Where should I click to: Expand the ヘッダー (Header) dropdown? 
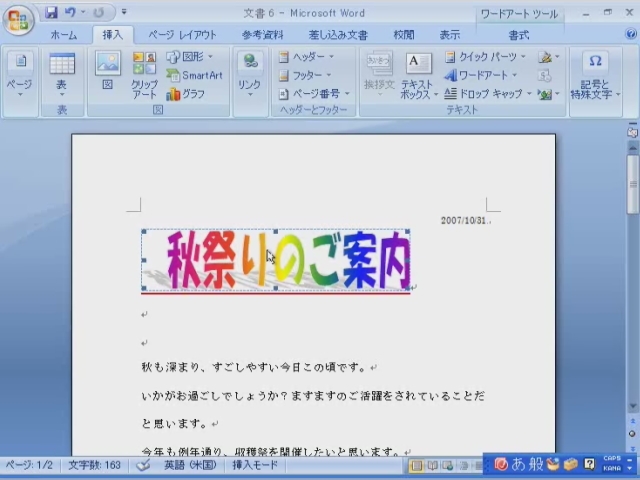pyautogui.click(x=307, y=57)
